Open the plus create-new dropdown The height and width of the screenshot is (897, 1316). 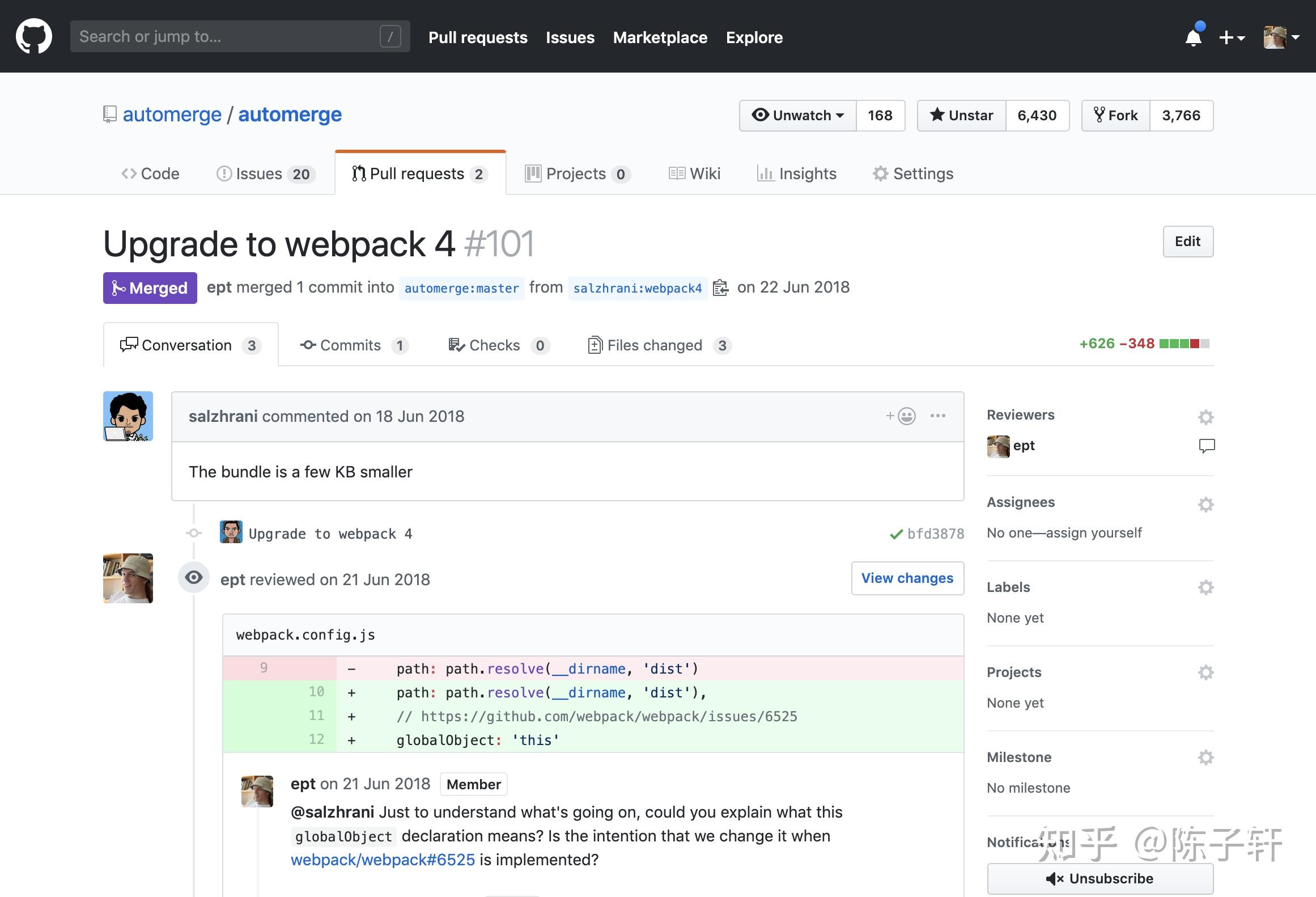pos(1232,37)
